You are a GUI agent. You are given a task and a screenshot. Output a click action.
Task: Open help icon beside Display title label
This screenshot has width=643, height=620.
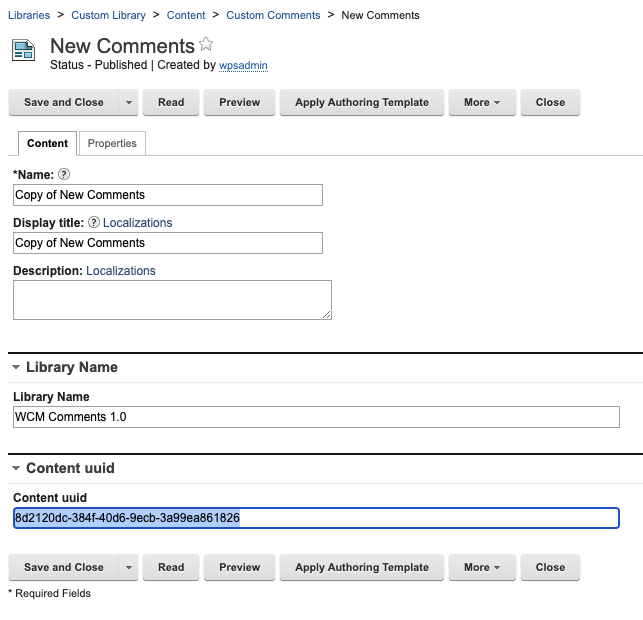(x=94, y=222)
